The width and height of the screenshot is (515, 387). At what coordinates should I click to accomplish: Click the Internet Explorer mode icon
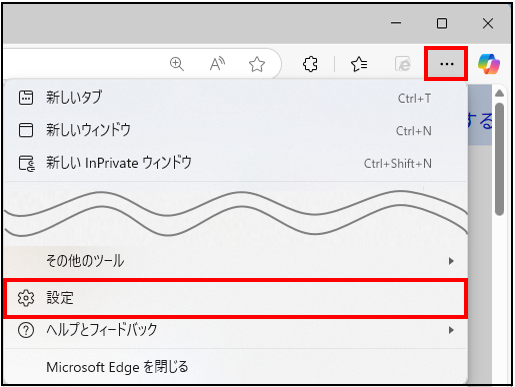click(402, 64)
